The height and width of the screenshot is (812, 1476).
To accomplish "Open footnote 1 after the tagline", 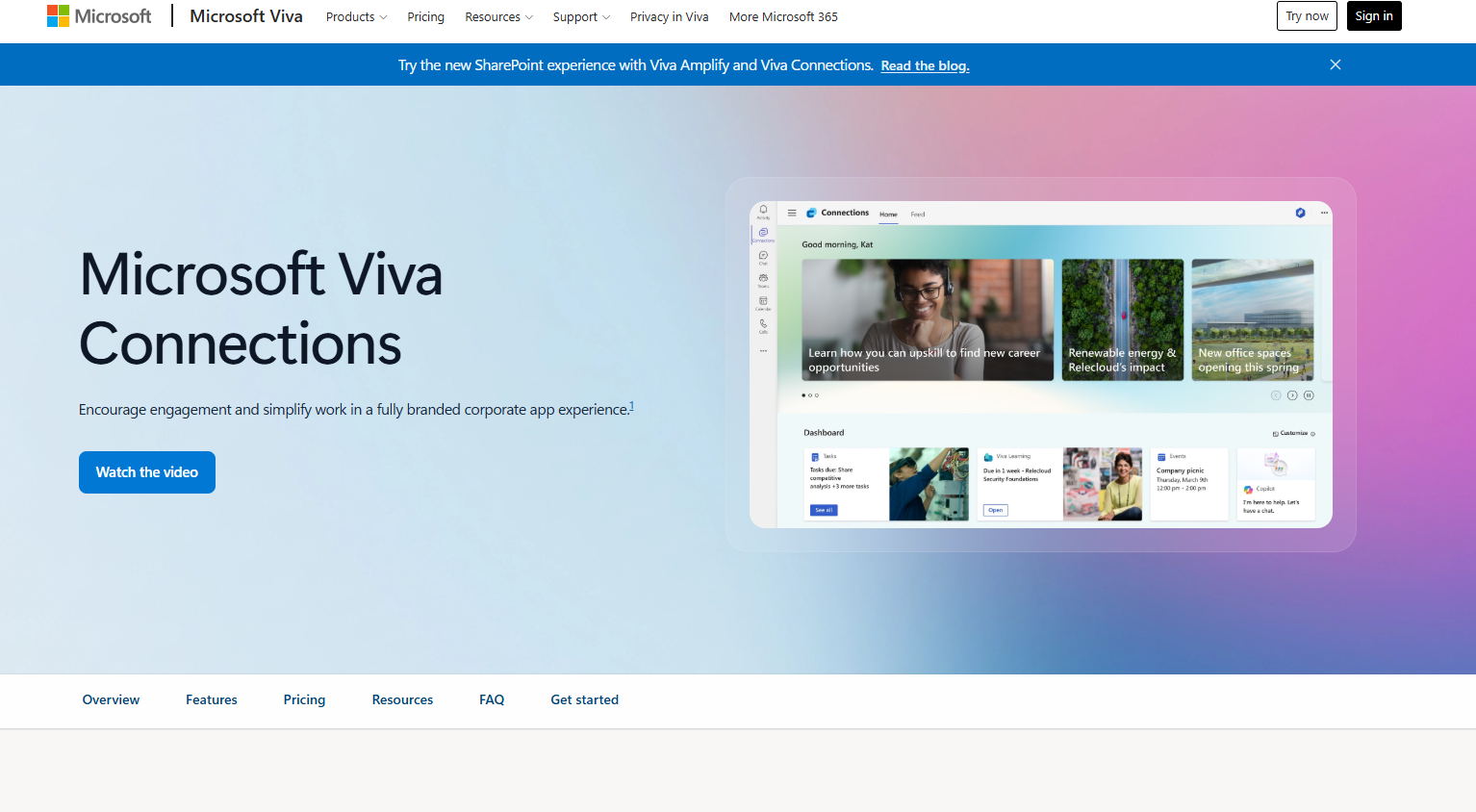I will point(631,405).
